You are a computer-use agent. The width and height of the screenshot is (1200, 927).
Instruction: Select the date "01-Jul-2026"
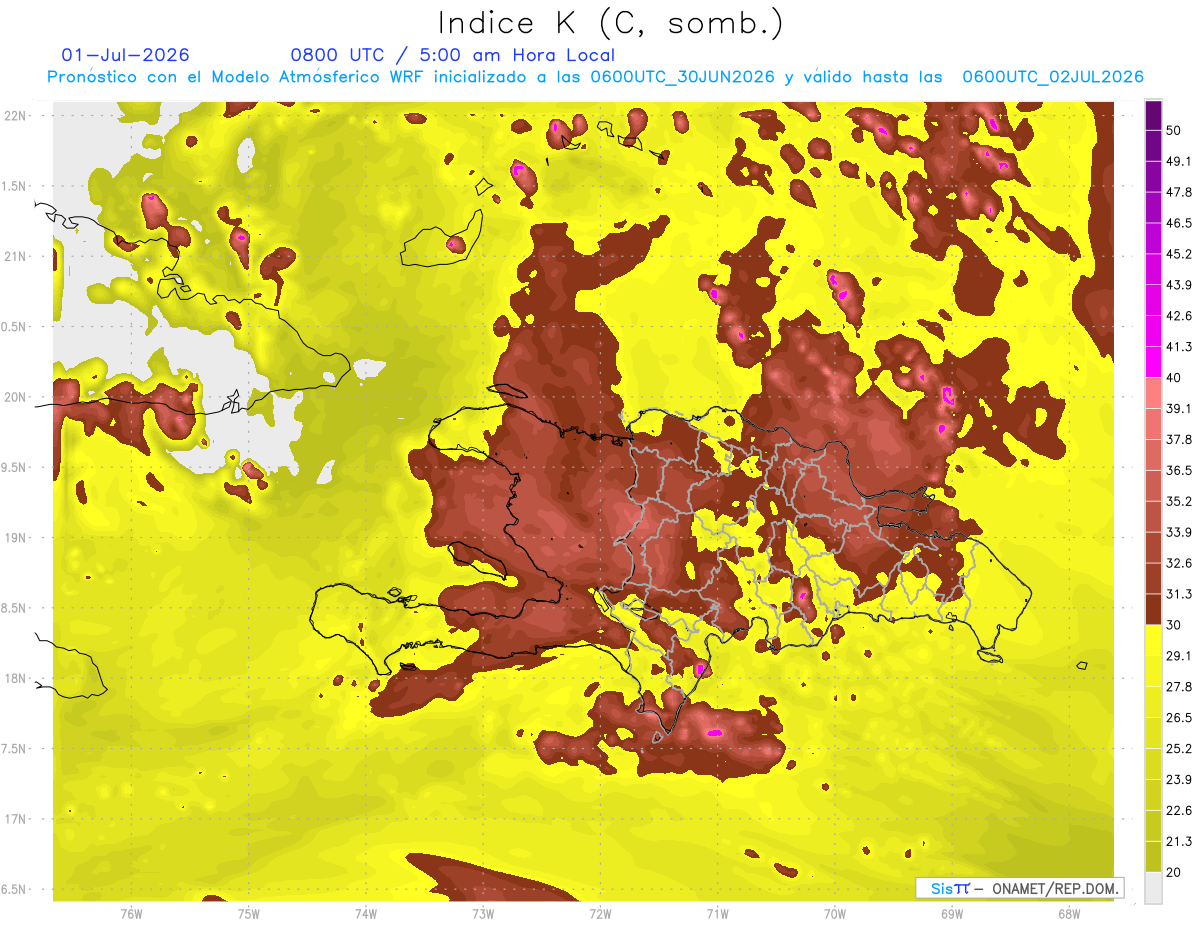(125, 55)
